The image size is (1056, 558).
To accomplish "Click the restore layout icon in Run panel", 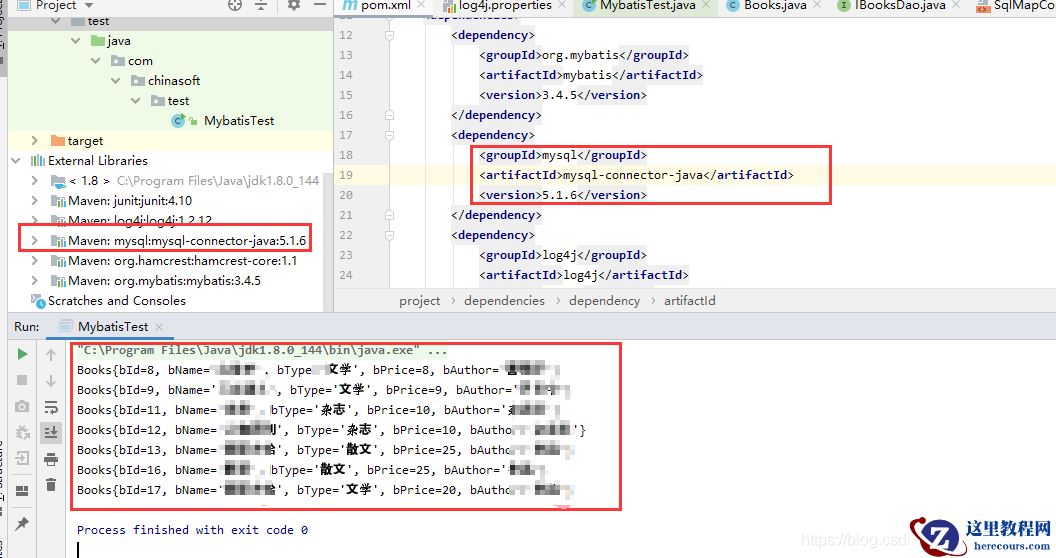I will click(x=22, y=491).
